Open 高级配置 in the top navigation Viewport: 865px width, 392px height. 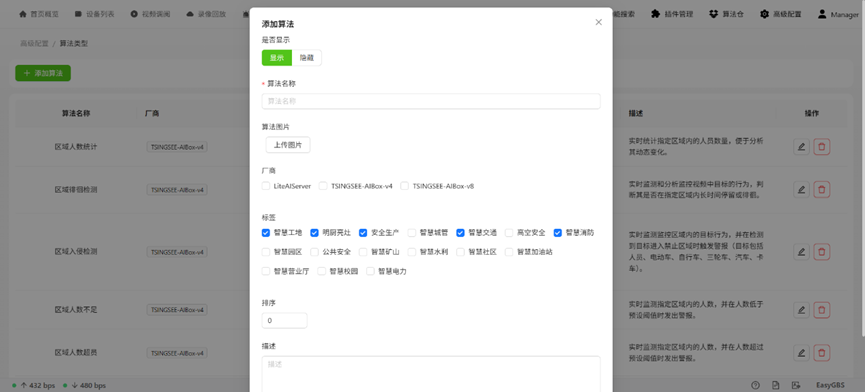tap(781, 14)
